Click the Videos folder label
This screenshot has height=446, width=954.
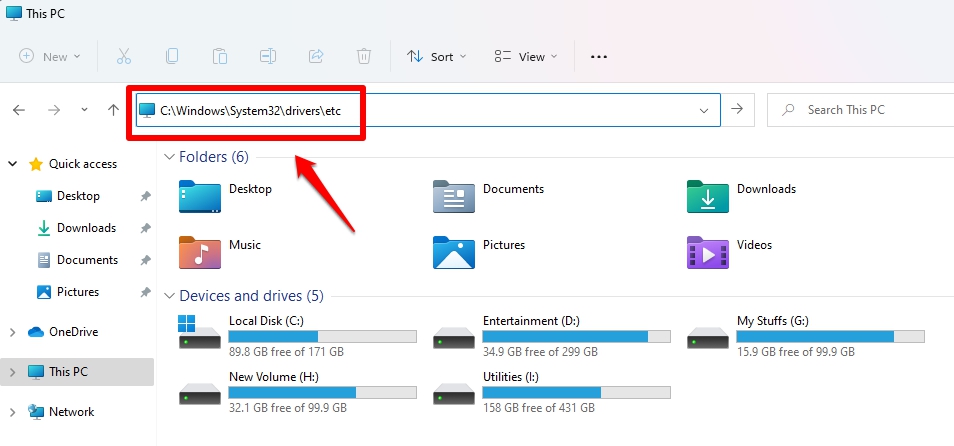[754, 245]
